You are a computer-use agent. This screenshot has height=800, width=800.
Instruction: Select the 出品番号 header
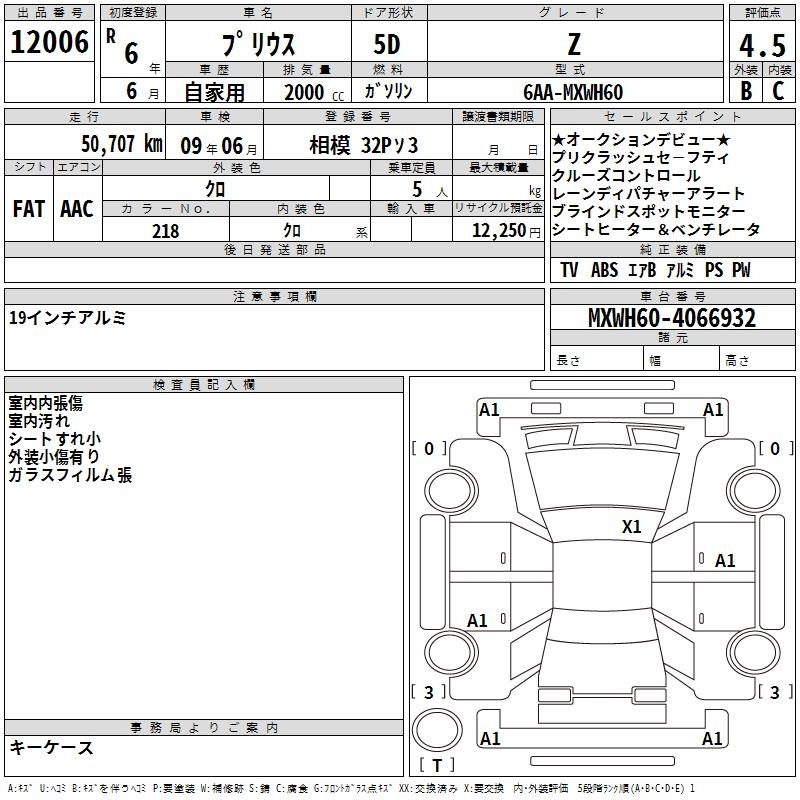point(49,13)
